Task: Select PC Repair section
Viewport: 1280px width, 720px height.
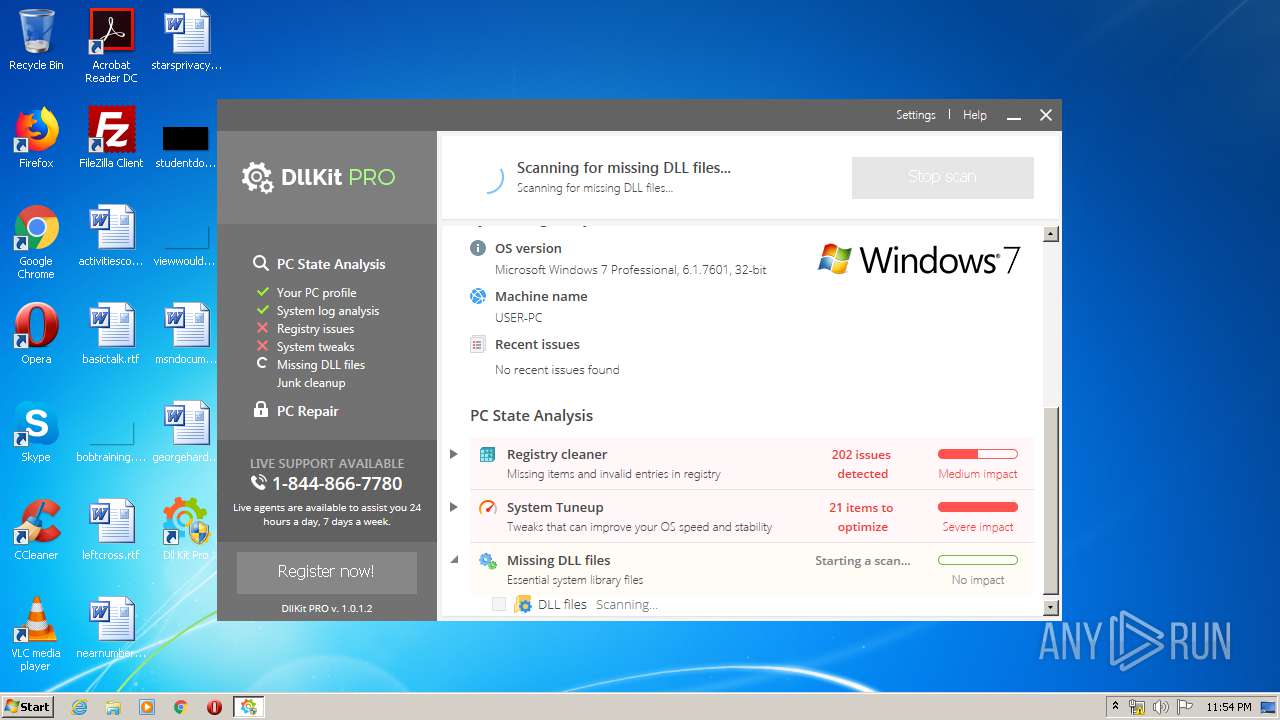Action: (308, 411)
